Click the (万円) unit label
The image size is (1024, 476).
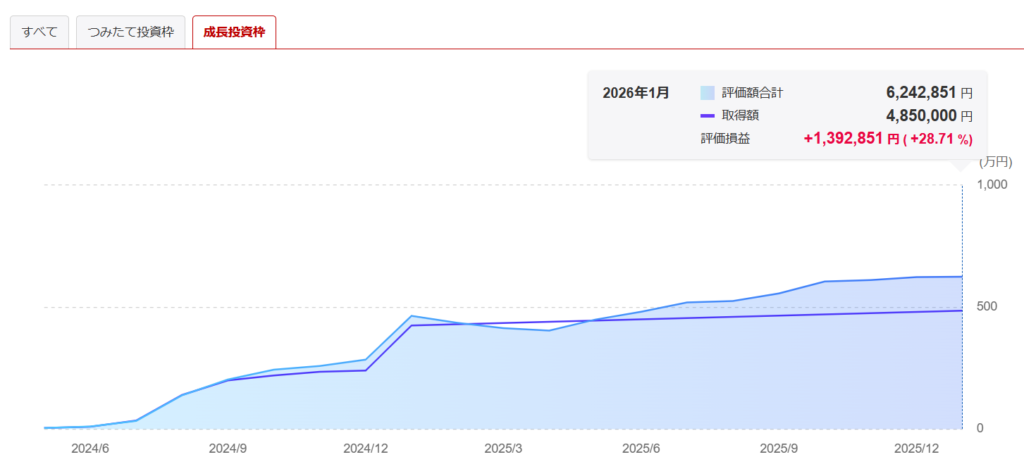[995, 161]
